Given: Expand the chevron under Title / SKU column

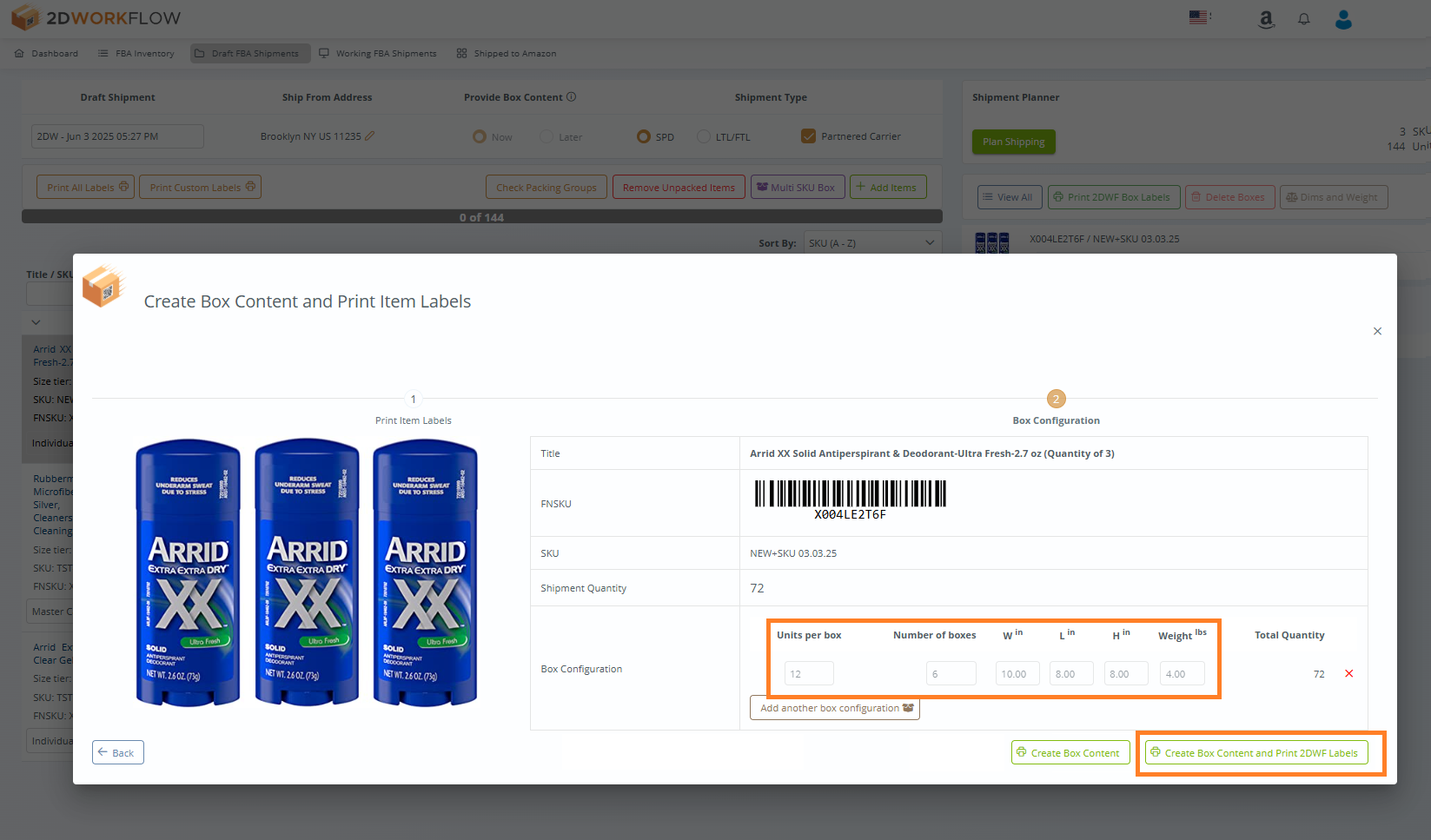Looking at the screenshot, I should [x=36, y=322].
